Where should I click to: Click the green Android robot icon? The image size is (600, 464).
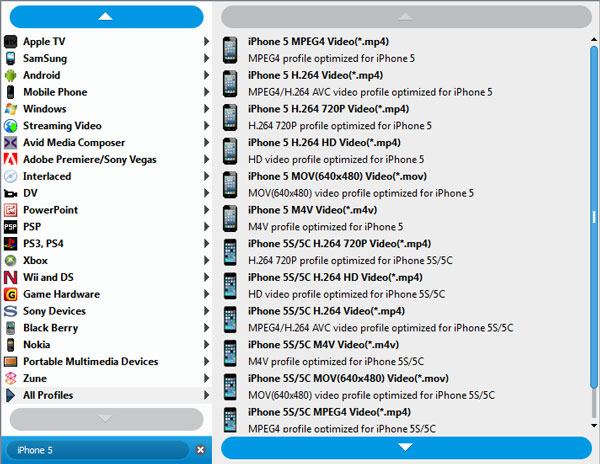(10, 75)
